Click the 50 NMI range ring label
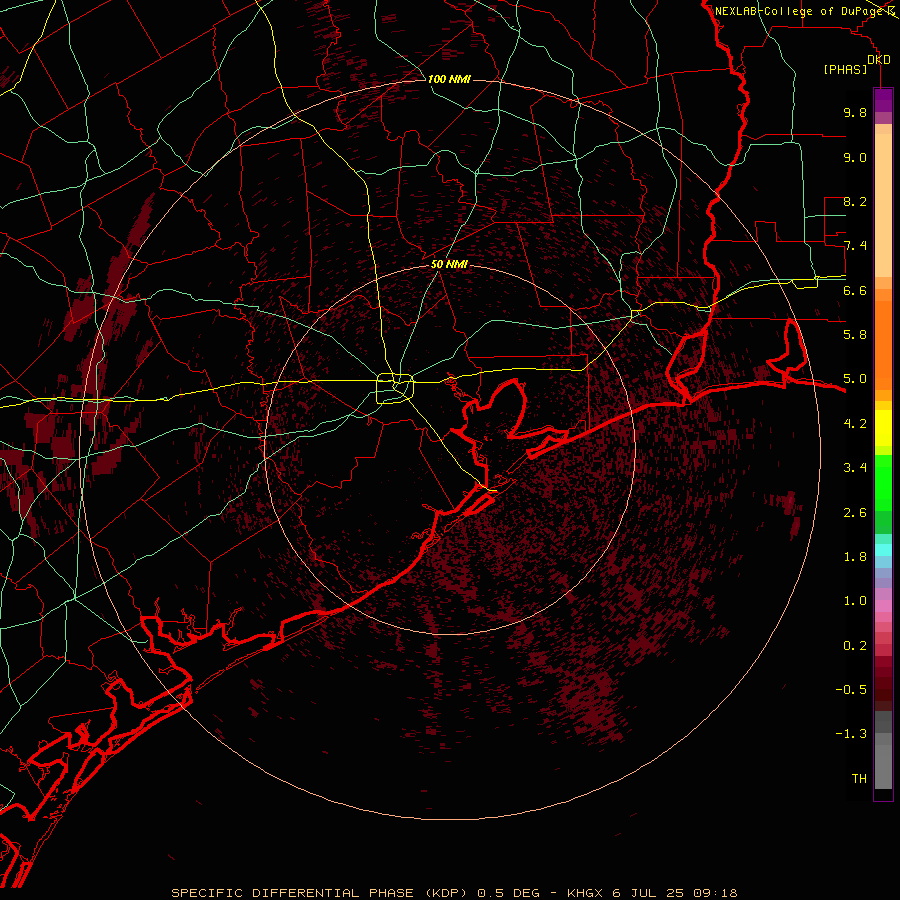Screen dimensions: 900x900 pyautogui.click(x=449, y=264)
